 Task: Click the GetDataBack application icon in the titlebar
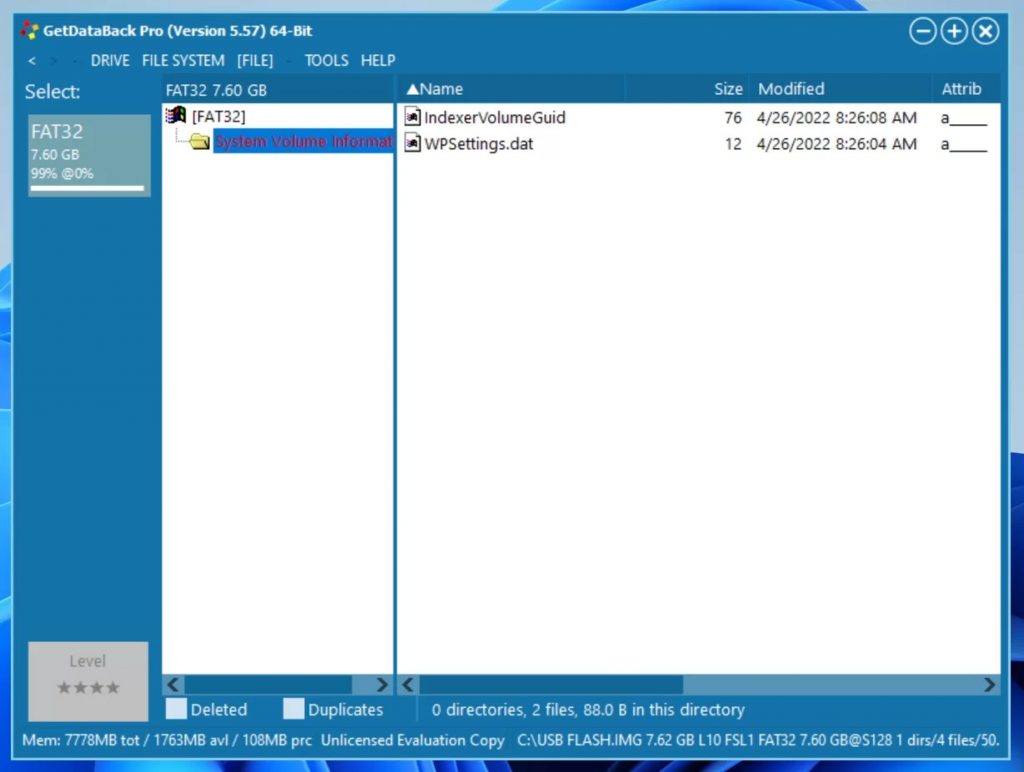click(x=29, y=30)
